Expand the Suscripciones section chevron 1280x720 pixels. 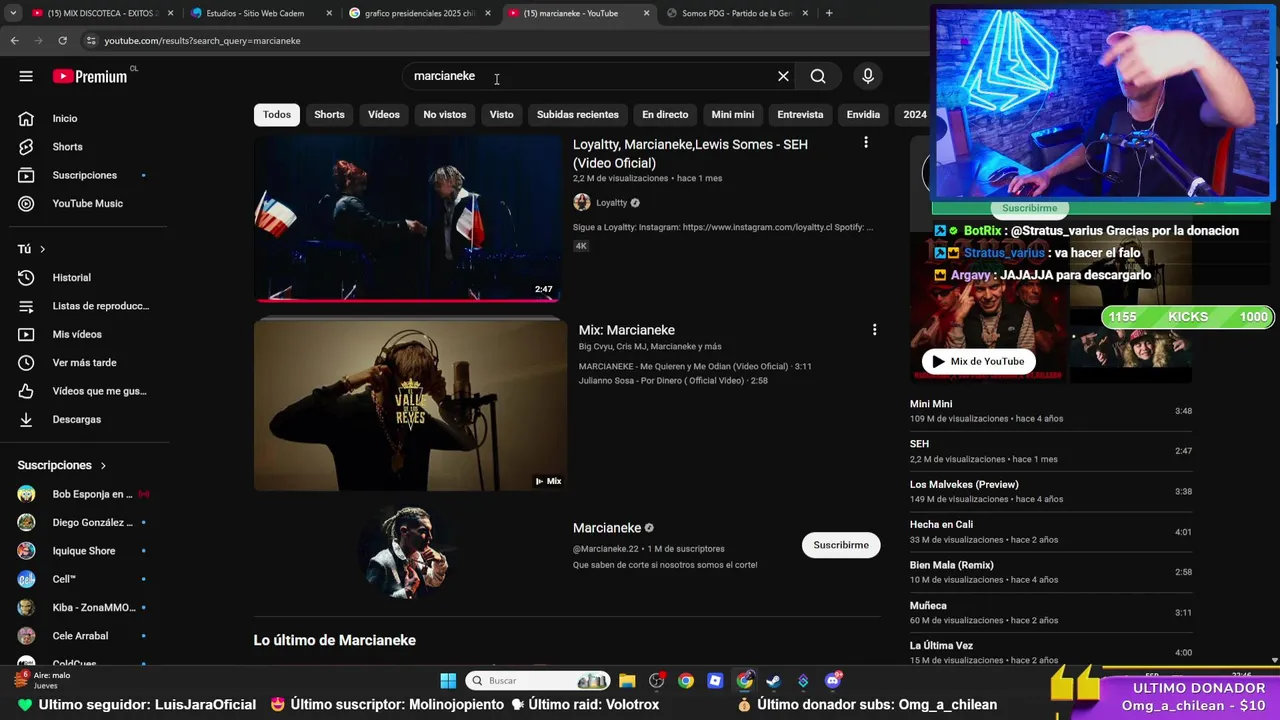coord(102,465)
